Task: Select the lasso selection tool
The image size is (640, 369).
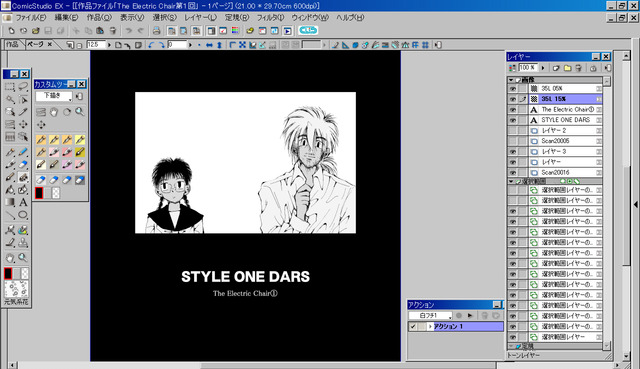Action: (x=23, y=87)
